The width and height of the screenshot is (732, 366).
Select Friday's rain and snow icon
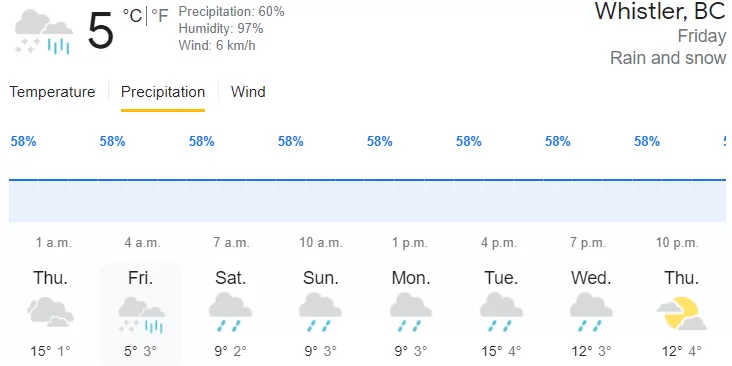click(141, 315)
